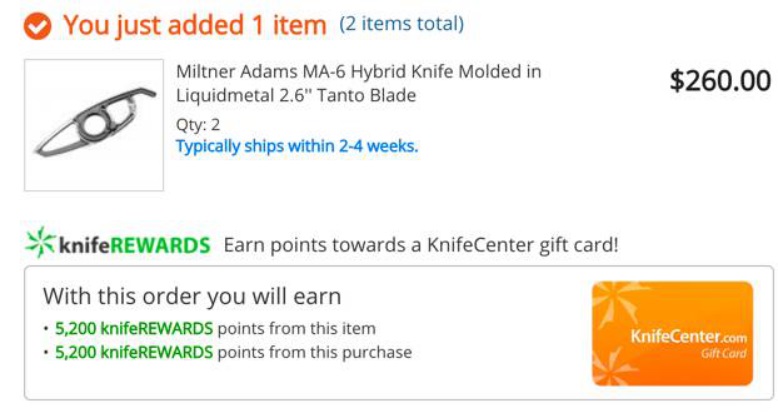Screen dimensions: 778x413
Task: Click the orange KnifeCenter.com gift card image
Action: (x=672, y=333)
